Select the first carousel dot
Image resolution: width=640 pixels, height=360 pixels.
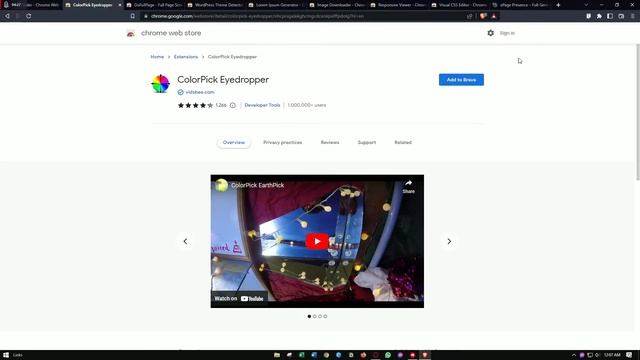coord(309,316)
